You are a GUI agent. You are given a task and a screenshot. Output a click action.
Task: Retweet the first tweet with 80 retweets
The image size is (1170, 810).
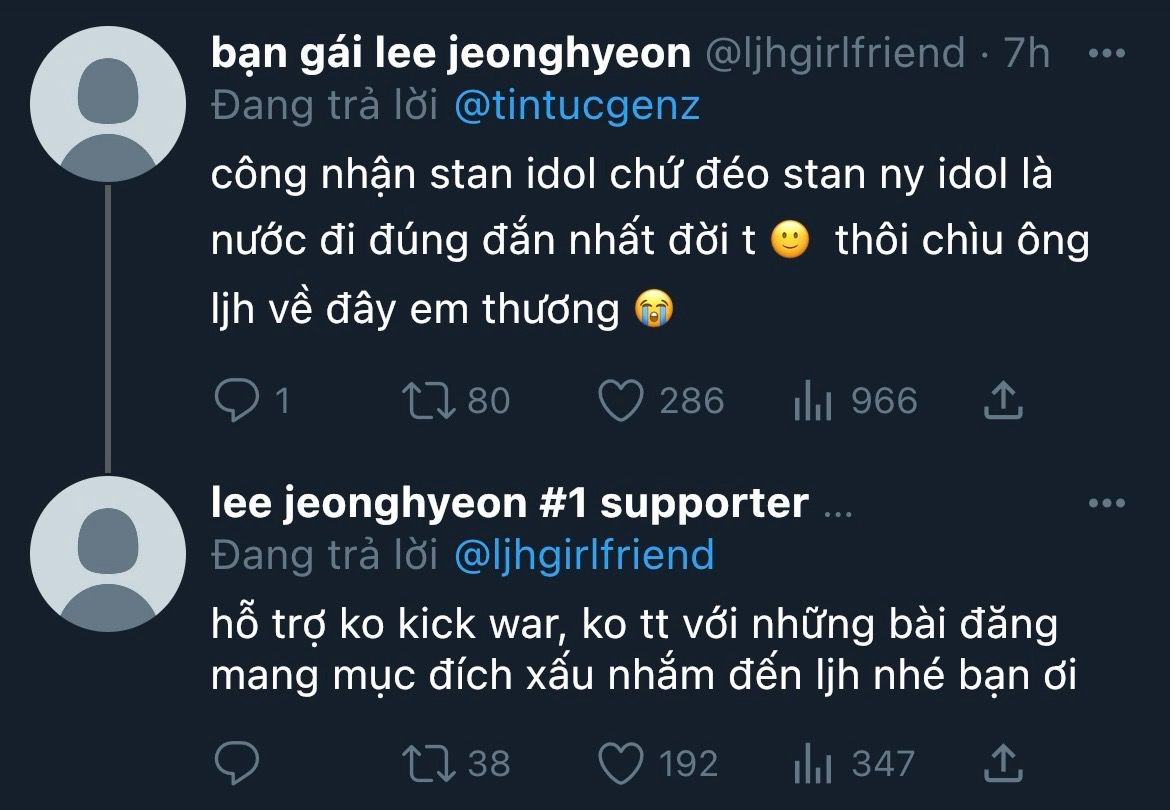(x=428, y=401)
